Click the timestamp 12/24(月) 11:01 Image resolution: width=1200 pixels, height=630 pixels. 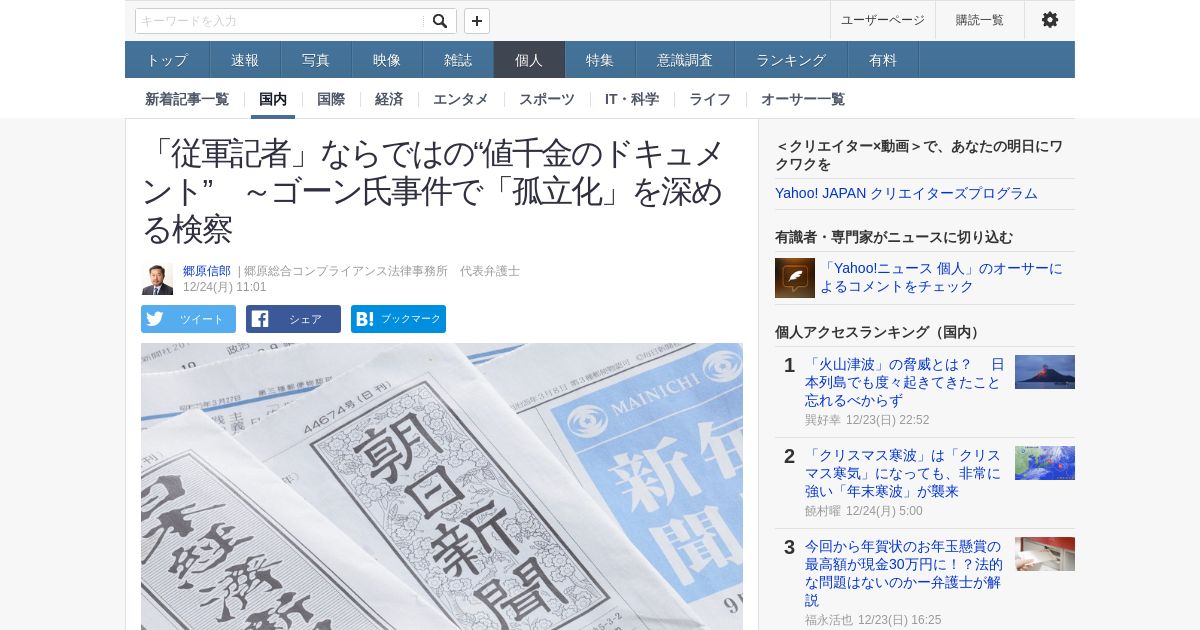[x=225, y=287]
